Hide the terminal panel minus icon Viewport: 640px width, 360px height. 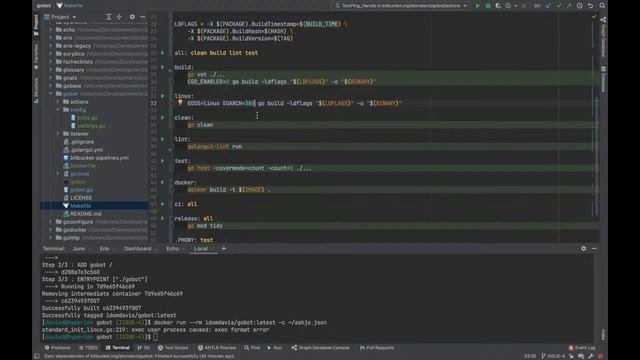[x=594, y=248]
